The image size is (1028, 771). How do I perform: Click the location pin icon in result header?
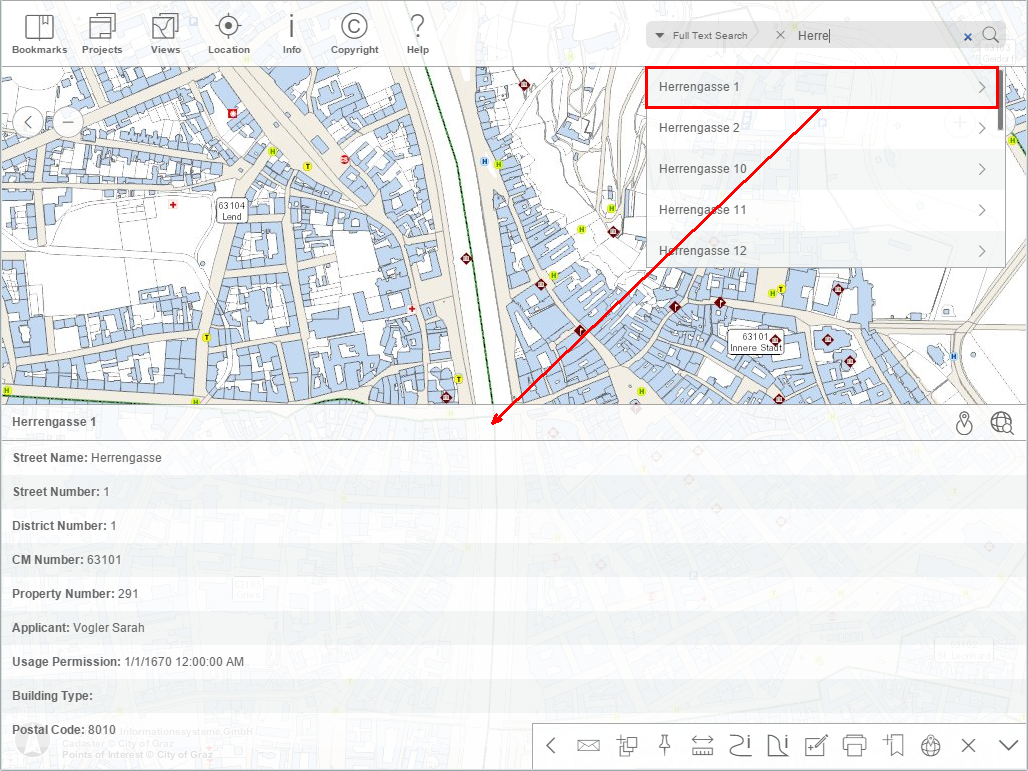[x=964, y=423]
